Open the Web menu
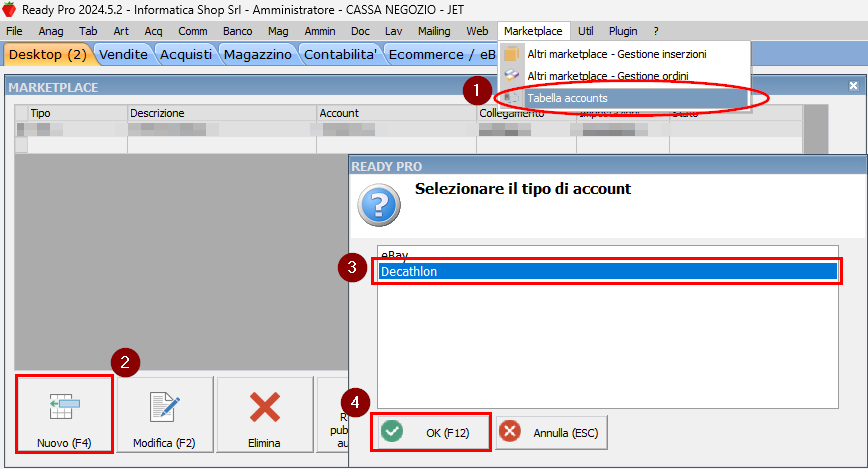Viewport: 868px width, 469px height. coord(477,31)
